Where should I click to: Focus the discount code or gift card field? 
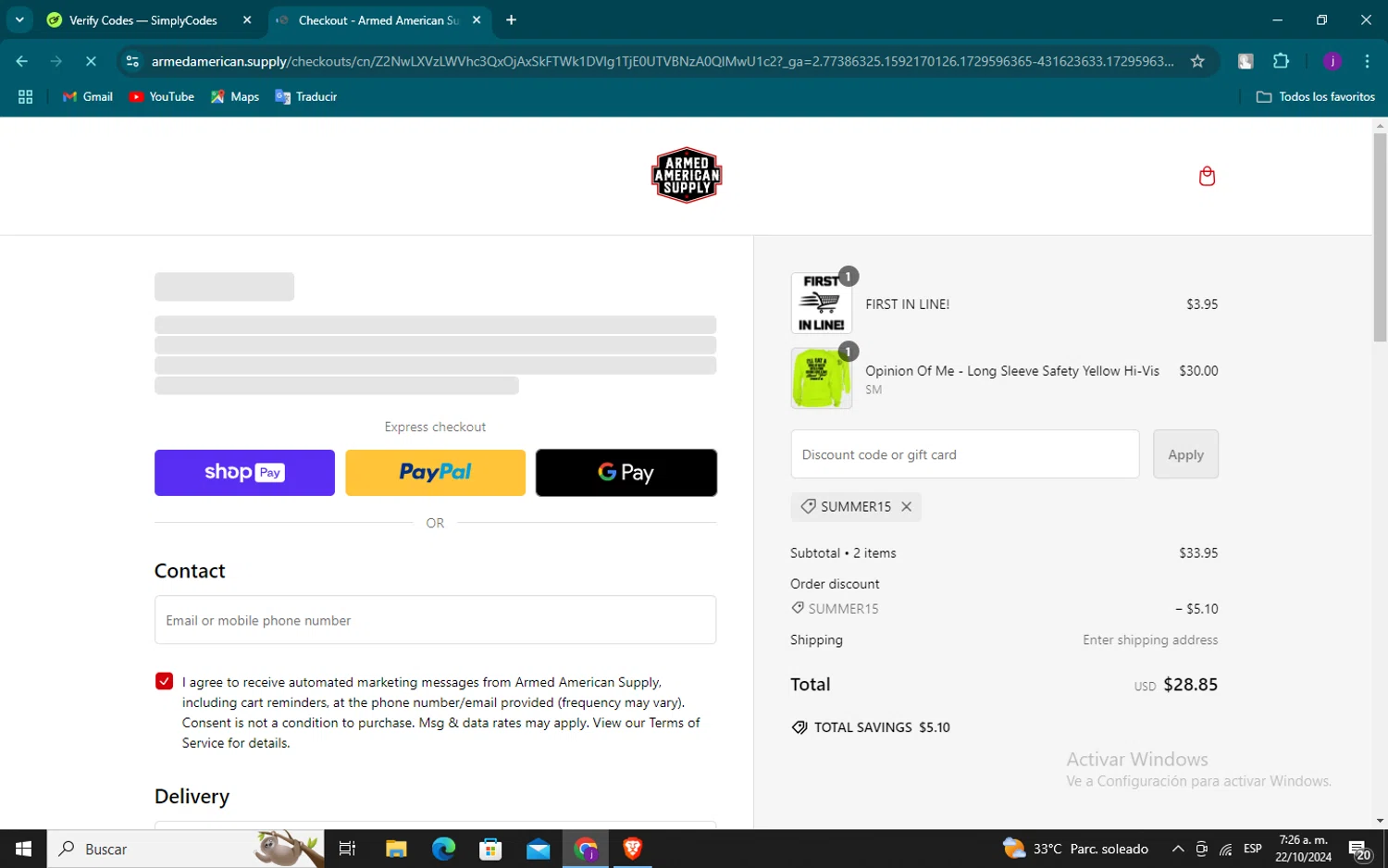965,454
